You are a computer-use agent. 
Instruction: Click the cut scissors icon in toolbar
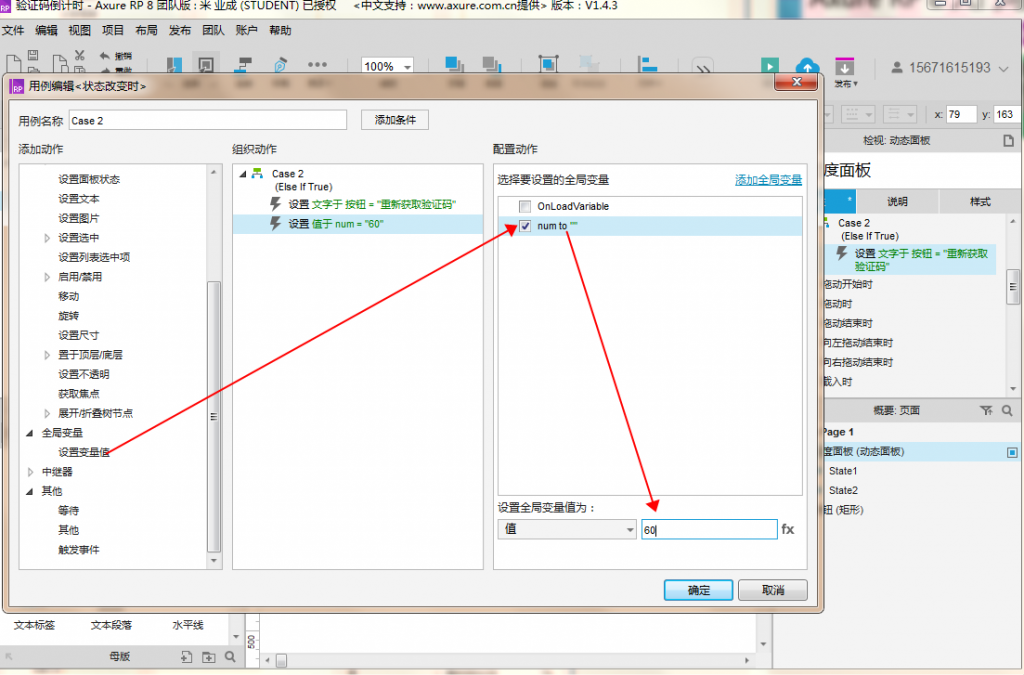pos(79,55)
